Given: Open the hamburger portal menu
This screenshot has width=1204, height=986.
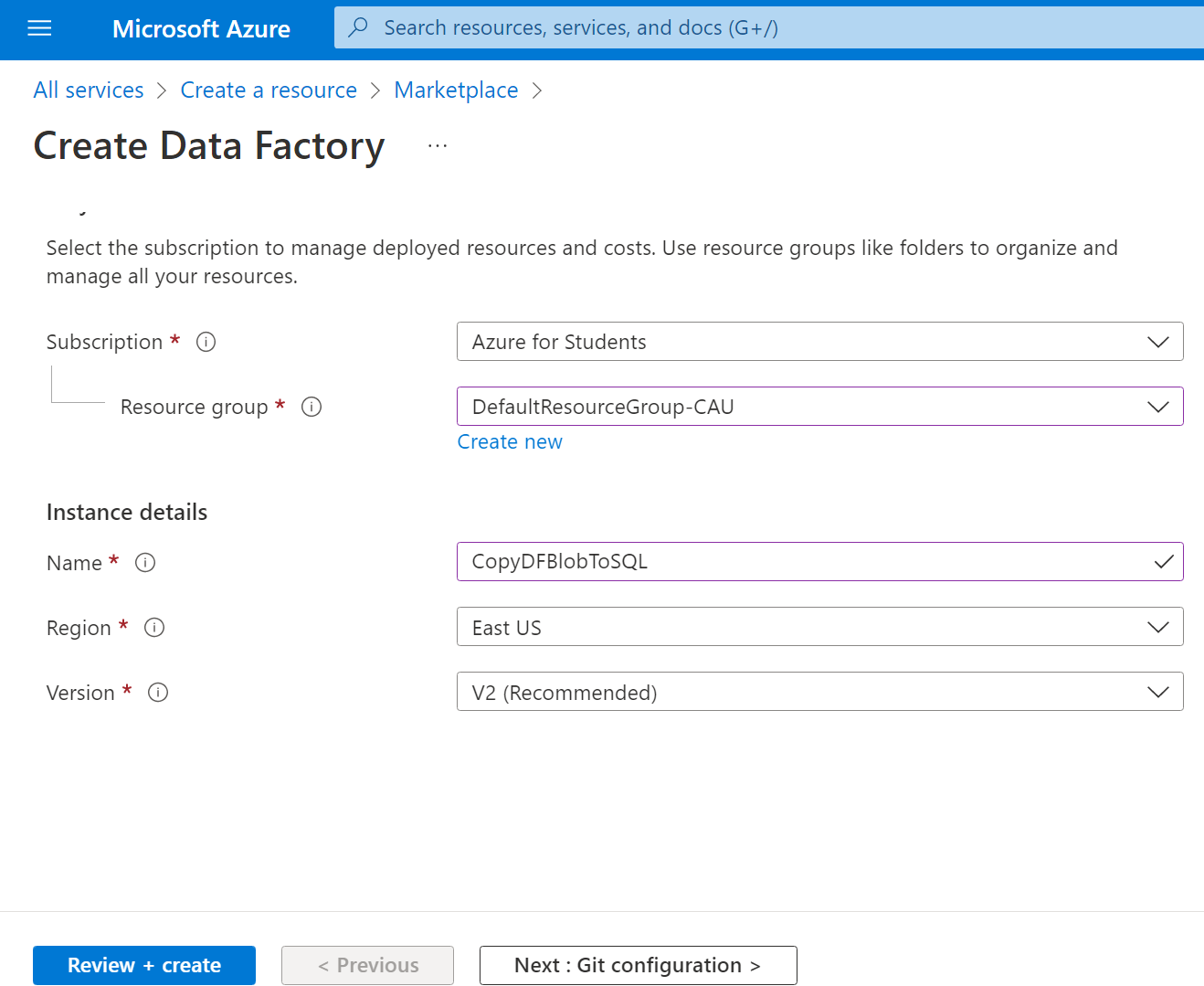Looking at the screenshot, I should [x=40, y=28].
